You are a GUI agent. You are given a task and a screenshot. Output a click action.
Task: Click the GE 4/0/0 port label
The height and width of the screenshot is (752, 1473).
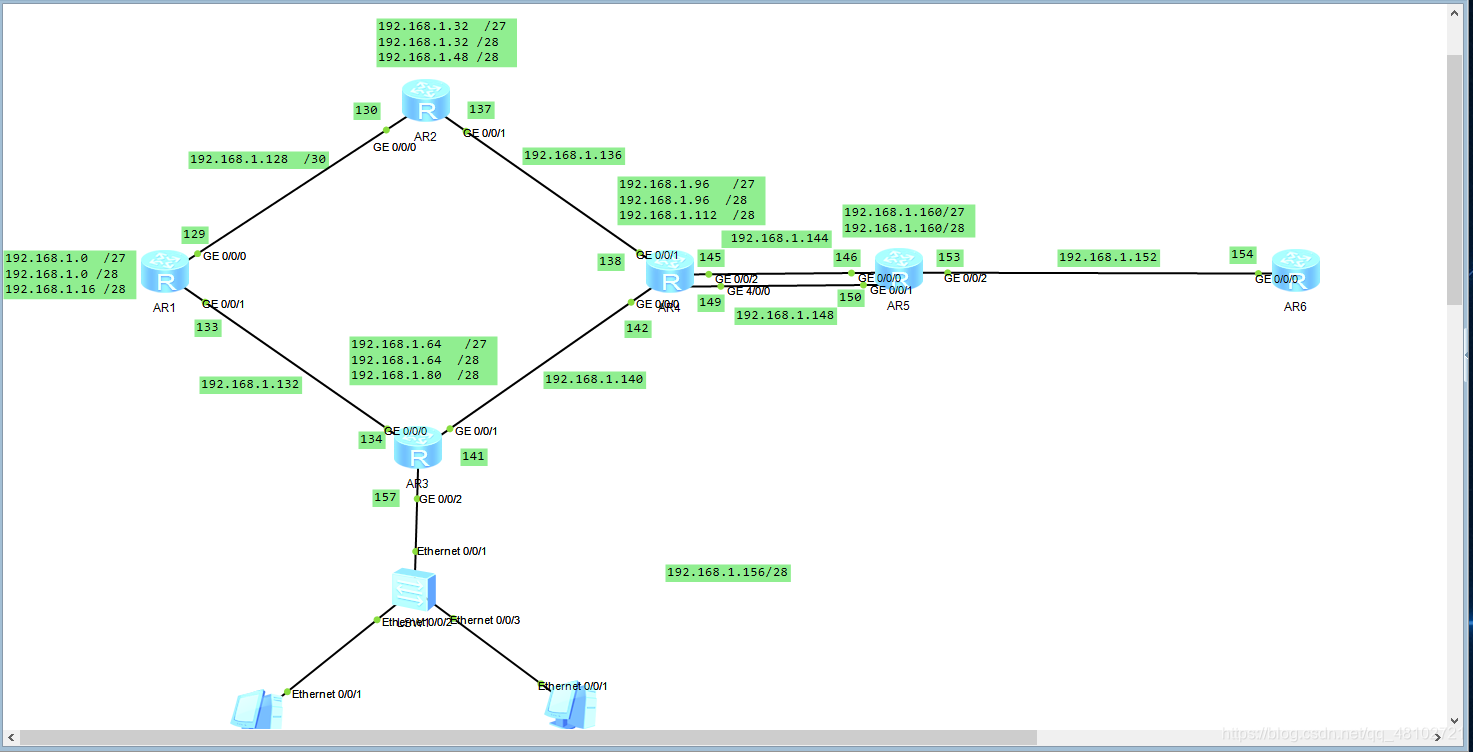749,292
